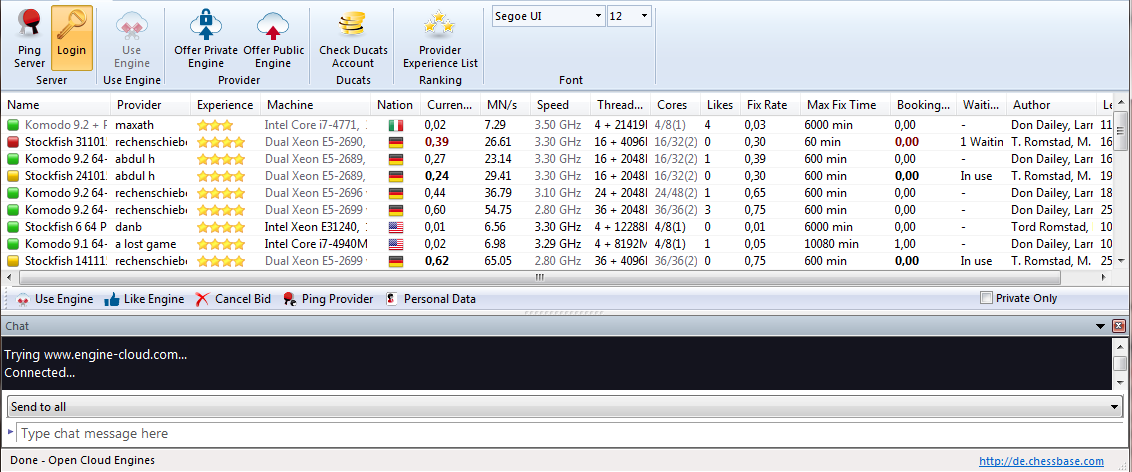This screenshot has height=472, width=1132.
Task: Click Use Engine in lower toolbar
Action: click(x=22, y=299)
